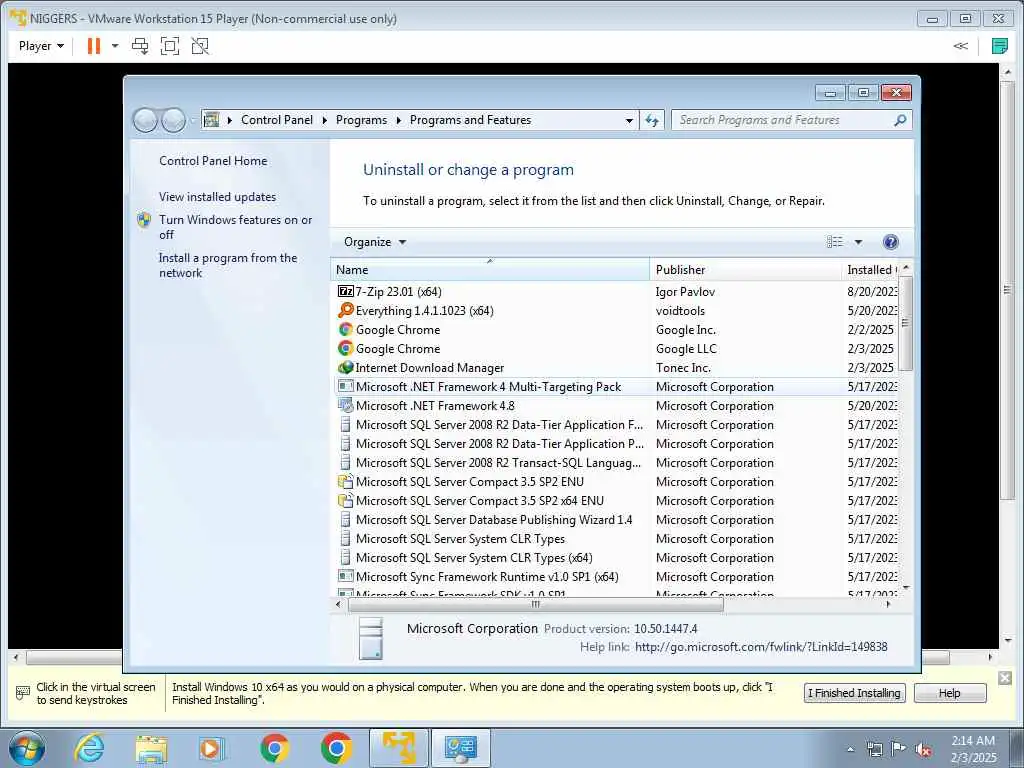Toggle Unity mode icon in VMware toolbar
This screenshot has height=768, width=1024.
(200, 46)
